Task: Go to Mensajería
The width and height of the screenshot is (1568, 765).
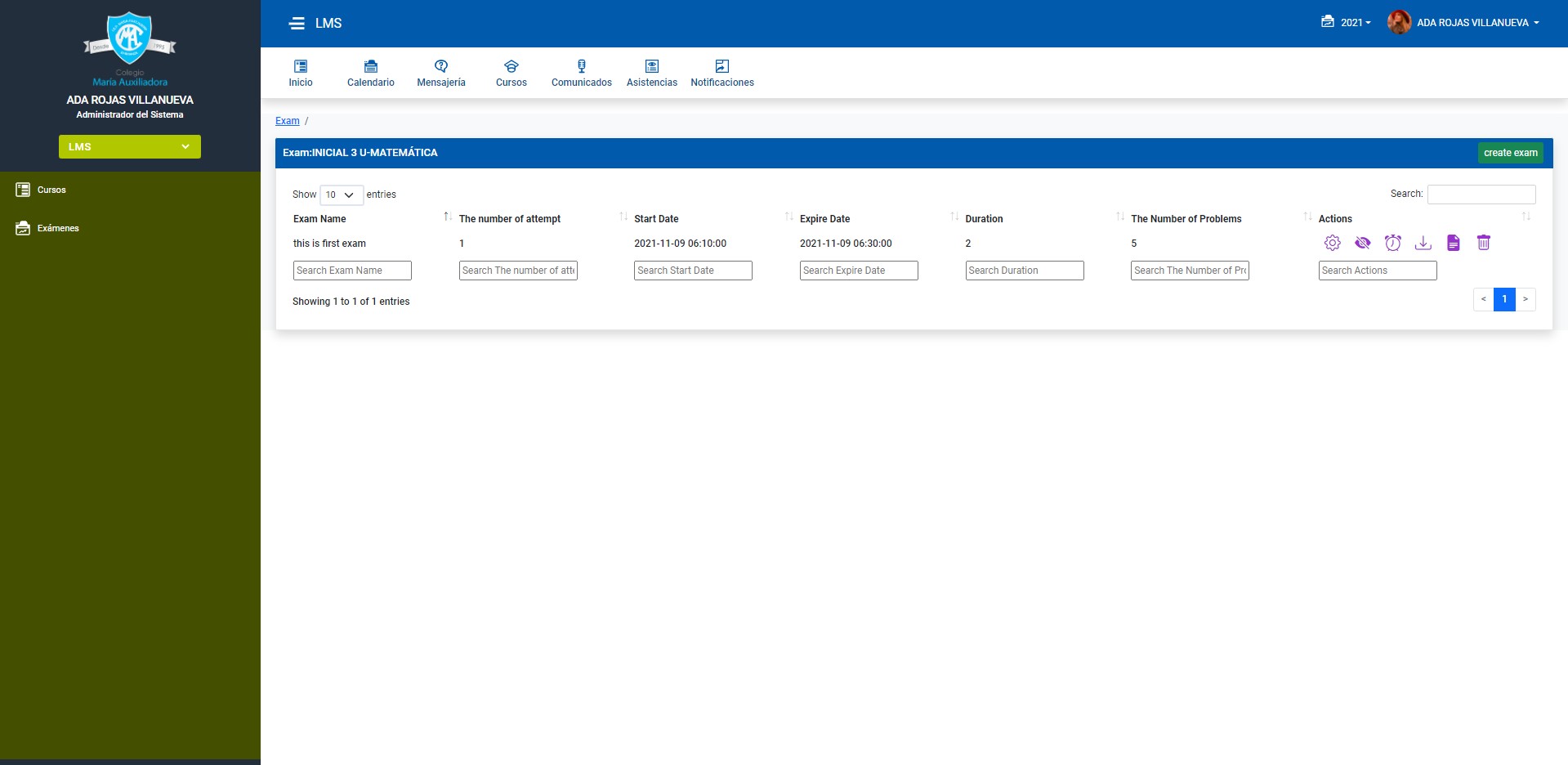Action: tap(441, 74)
